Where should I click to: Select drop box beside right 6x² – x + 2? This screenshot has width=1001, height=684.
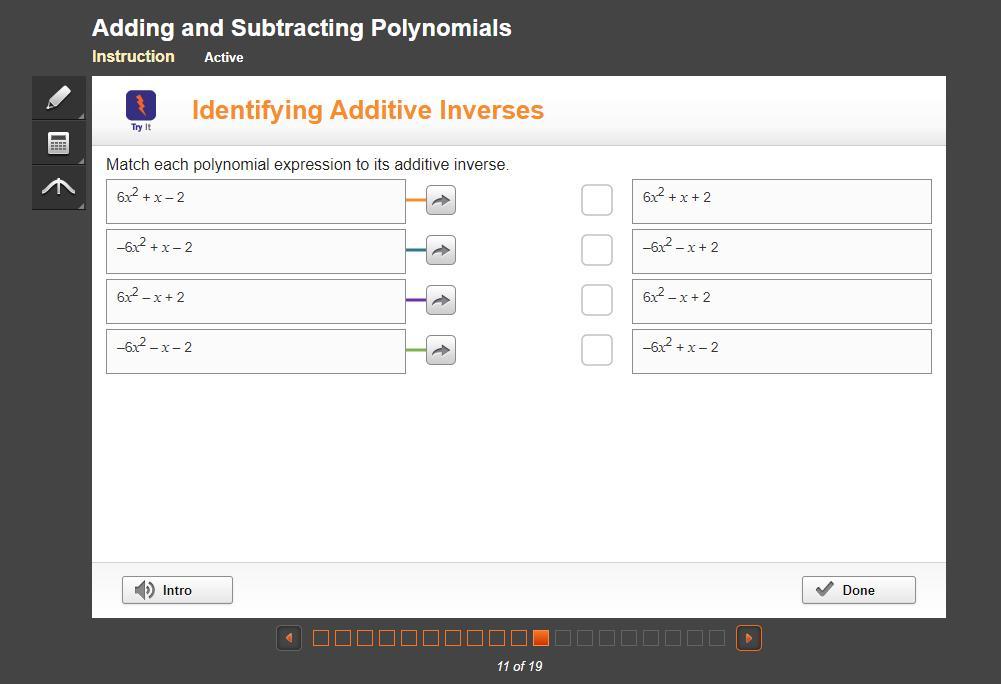click(x=597, y=300)
